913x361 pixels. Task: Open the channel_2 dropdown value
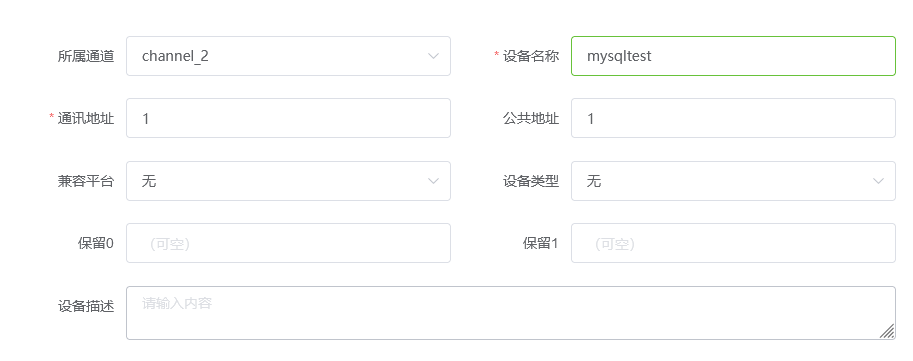pyautogui.click(x=288, y=56)
